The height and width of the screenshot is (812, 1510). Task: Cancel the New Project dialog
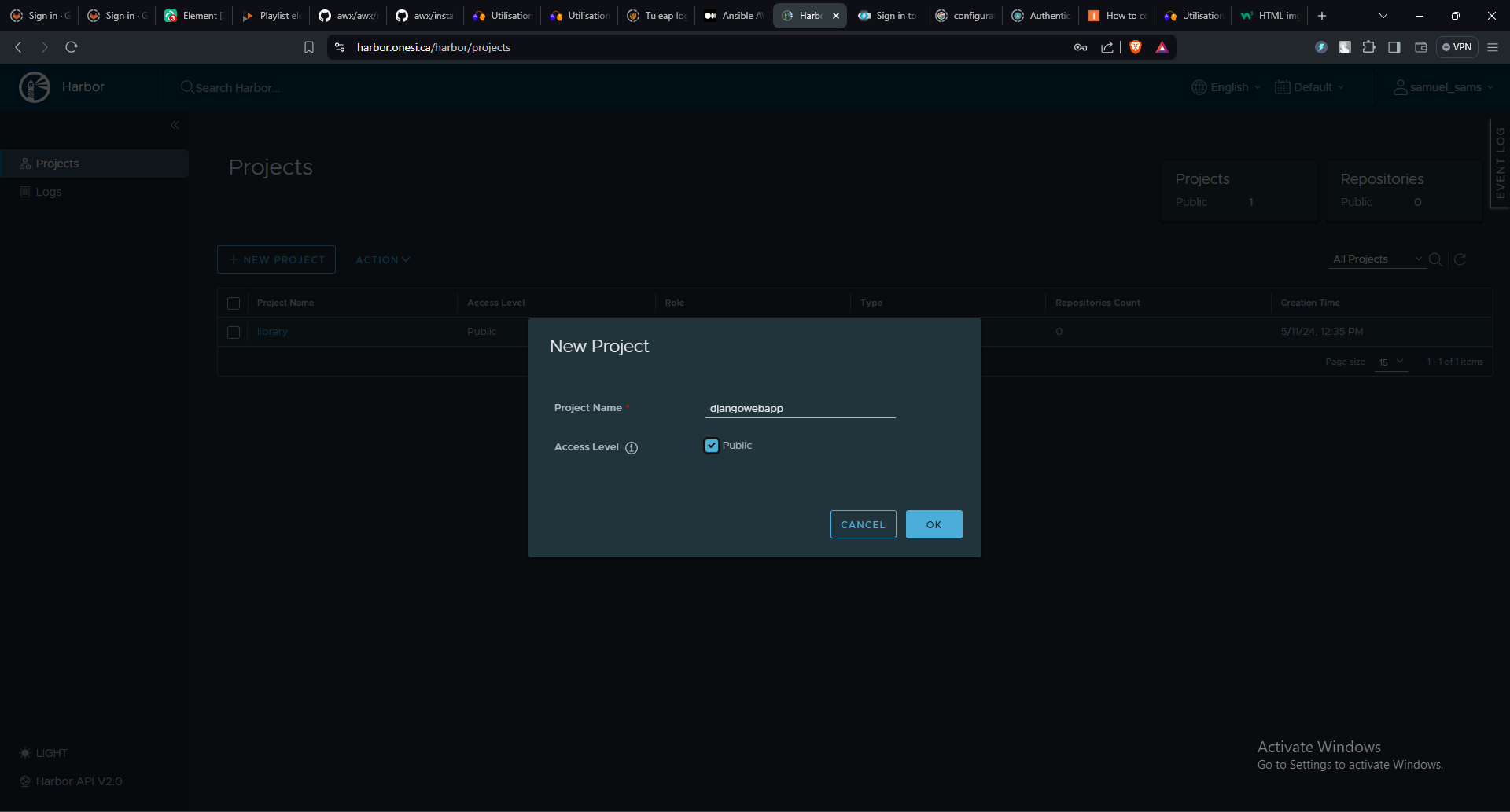pos(863,524)
